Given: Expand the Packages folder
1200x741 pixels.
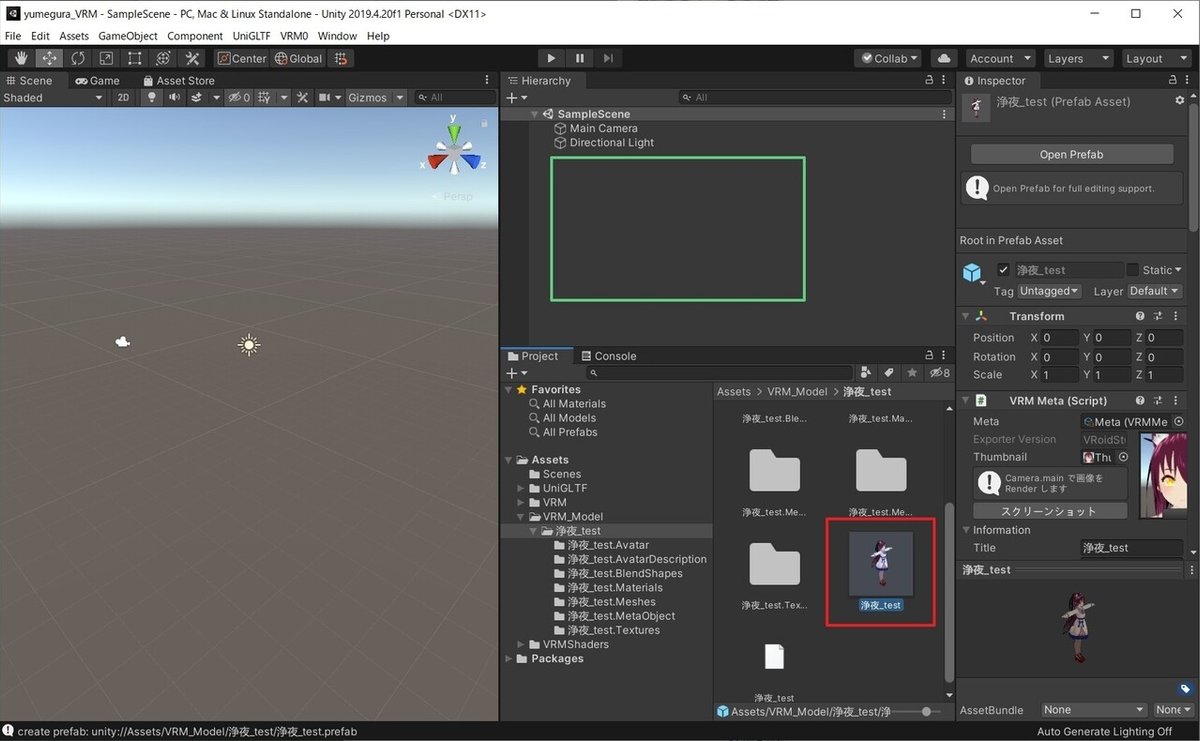Looking at the screenshot, I should click(x=510, y=659).
